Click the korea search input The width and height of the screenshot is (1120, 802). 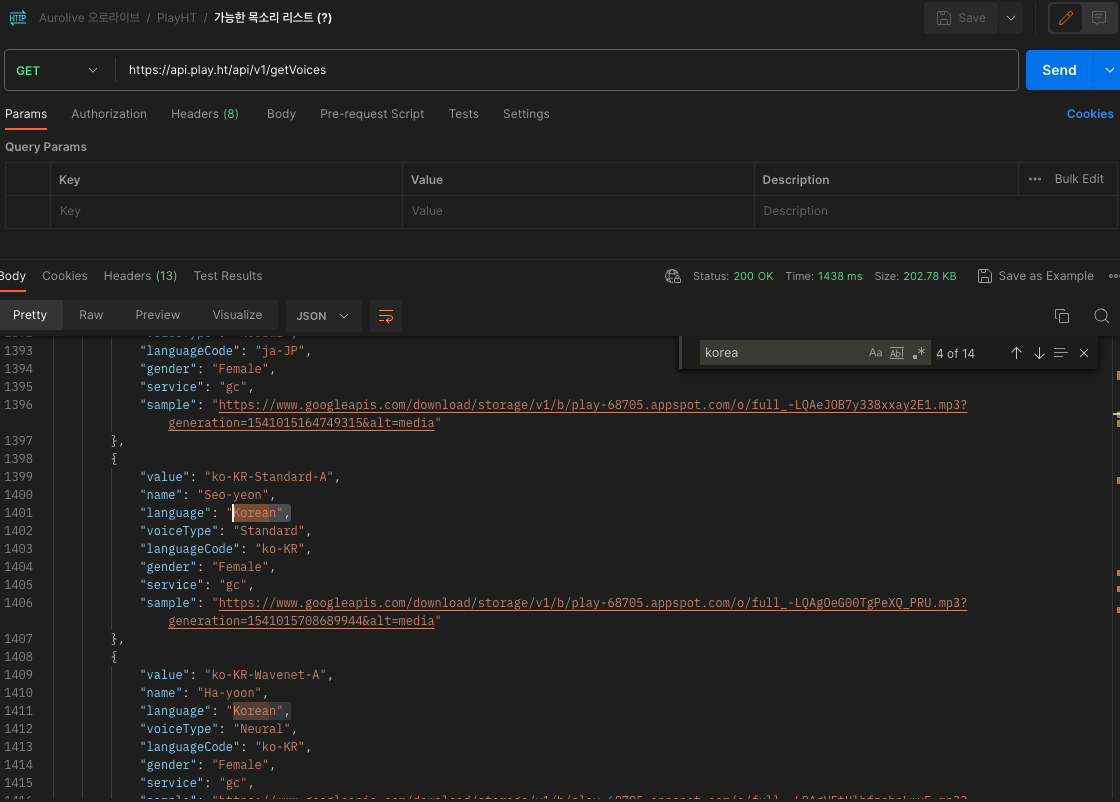click(x=782, y=353)
